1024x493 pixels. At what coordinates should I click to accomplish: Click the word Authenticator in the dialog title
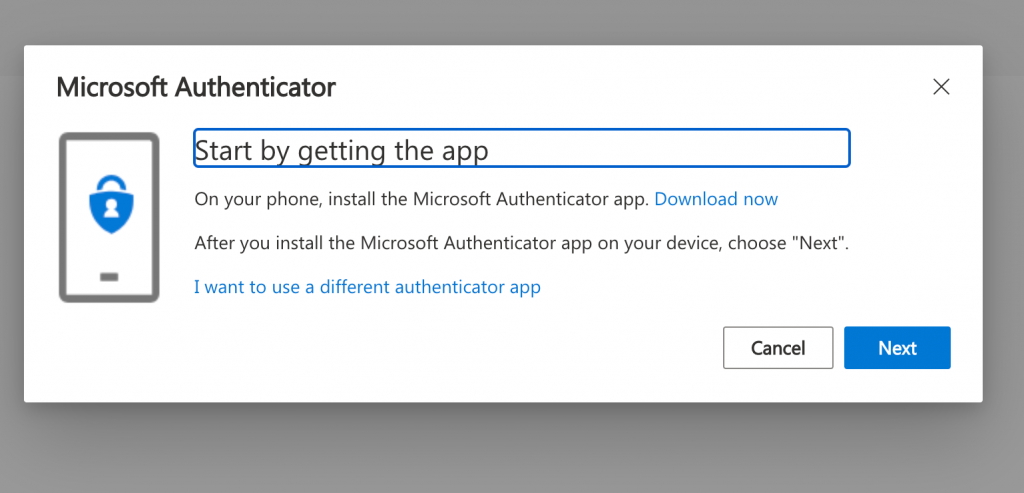(x=255, y=87)
